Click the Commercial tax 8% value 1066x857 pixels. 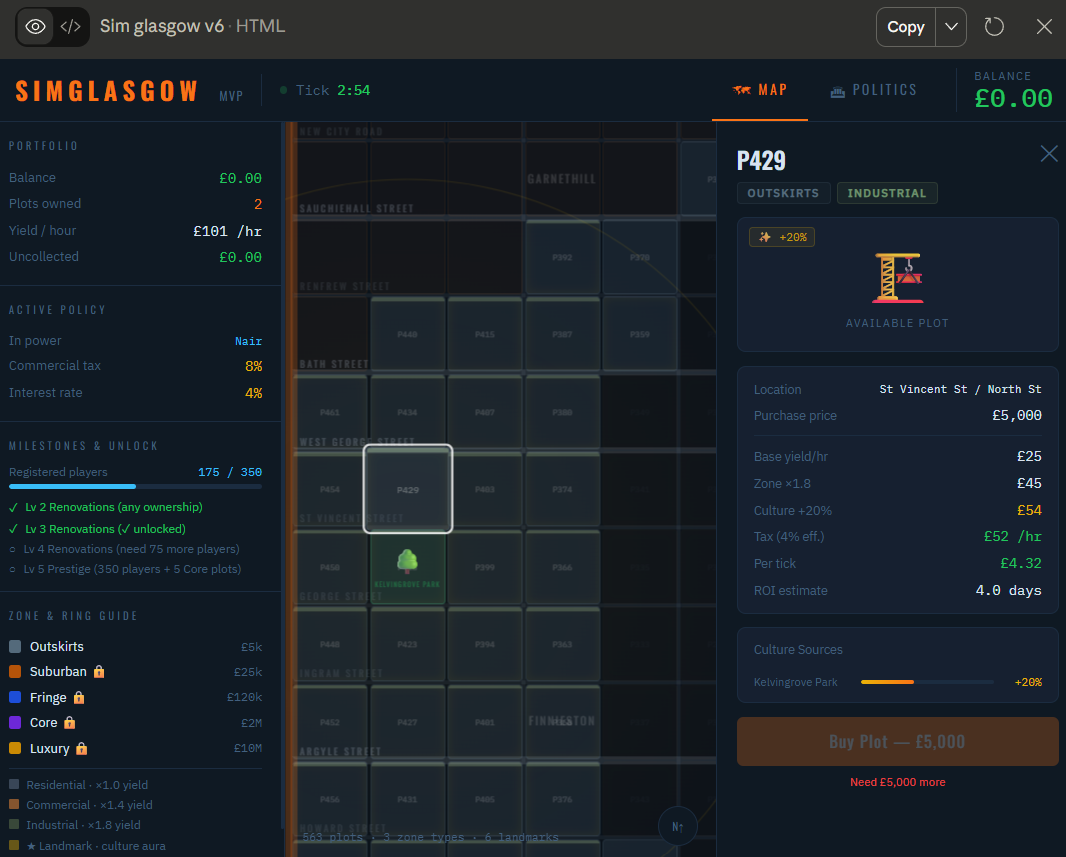pos(254,366)
